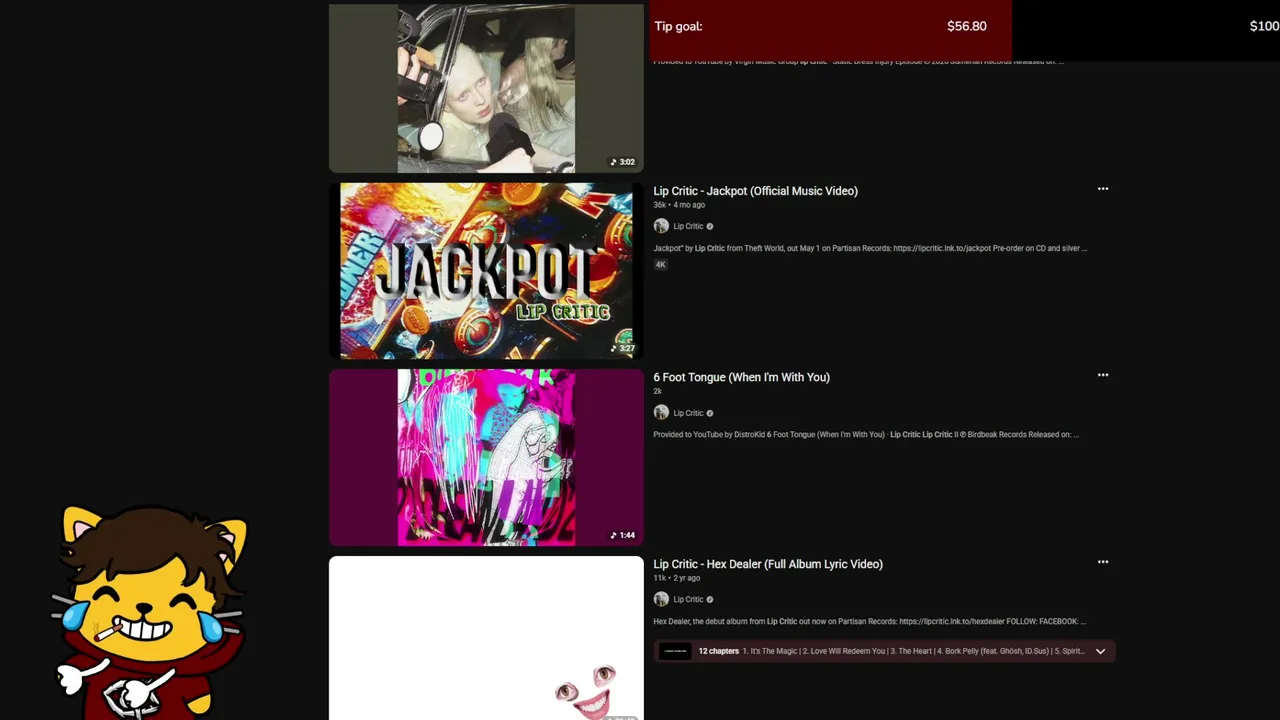Click the small chapter preview image beside 12 chapters
The height and width of the screenshot is (720, 1280).
pyautogui.click(x=675, y=651)
